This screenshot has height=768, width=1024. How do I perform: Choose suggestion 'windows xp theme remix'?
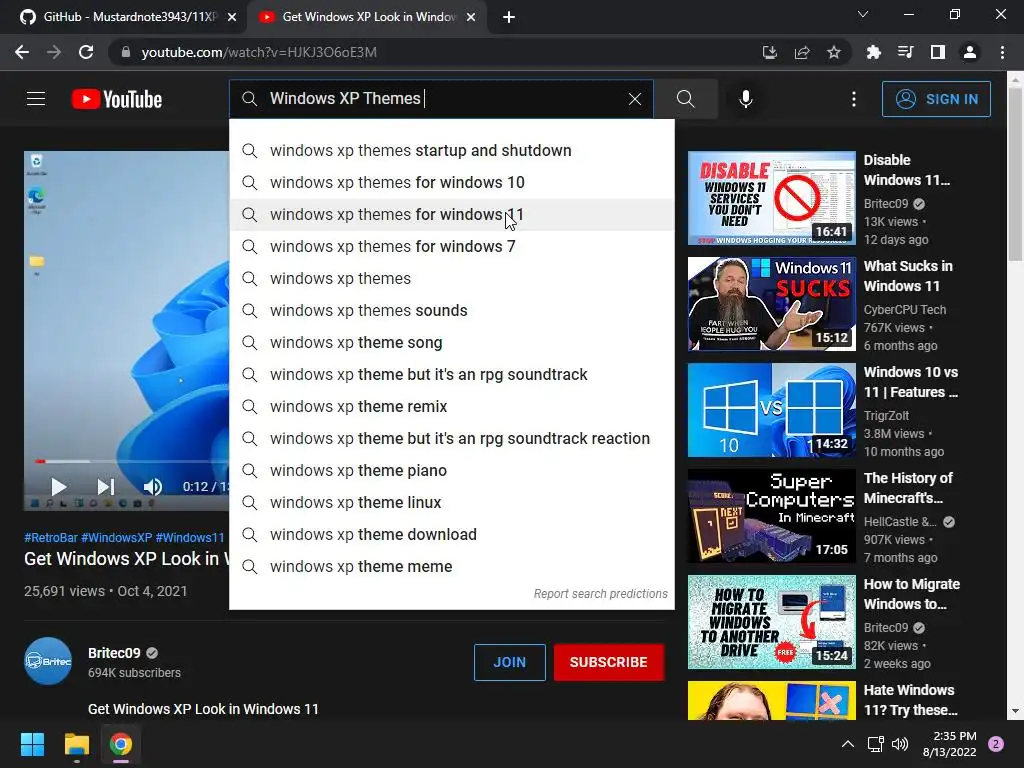pos(451,406)
